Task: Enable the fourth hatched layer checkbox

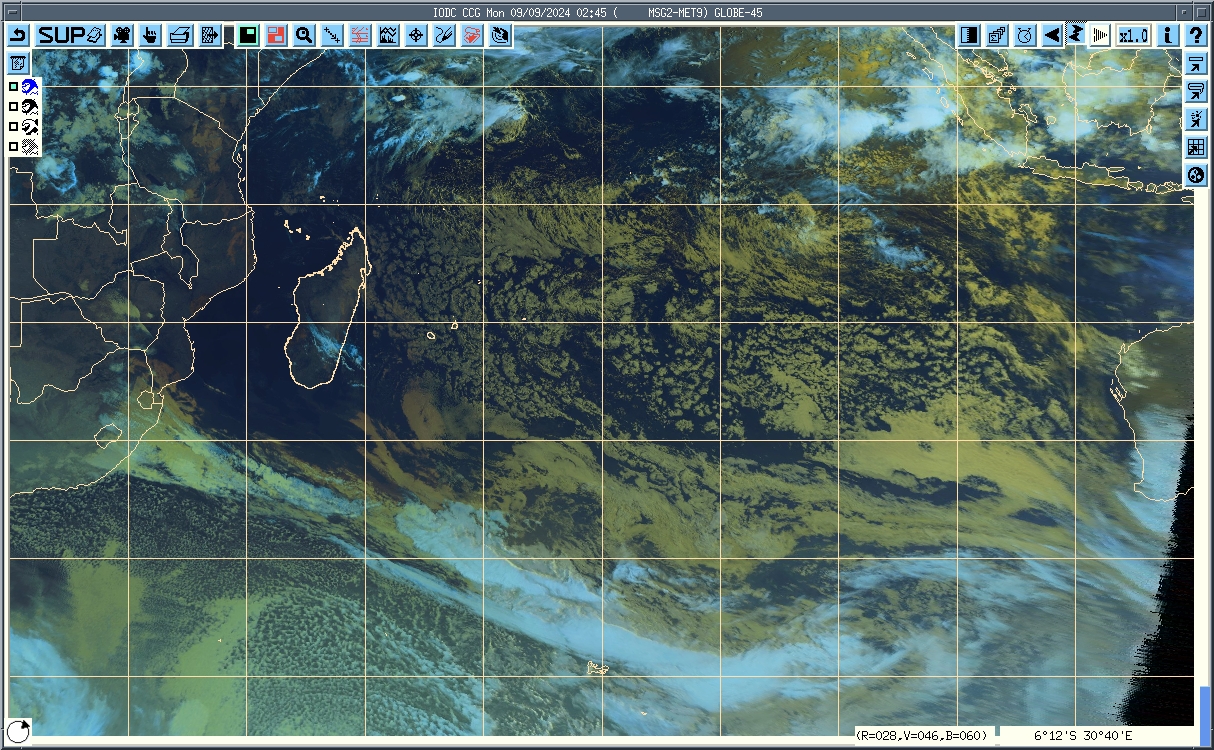Action: click(x=14, y=147)
